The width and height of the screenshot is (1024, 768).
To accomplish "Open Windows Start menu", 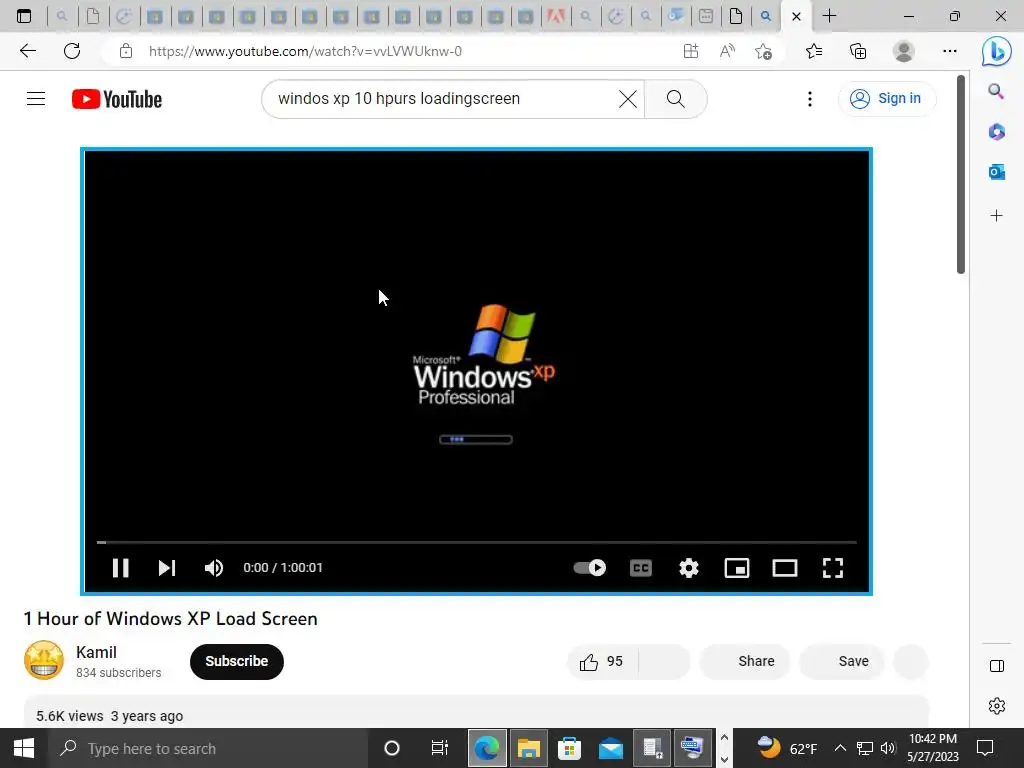I will [24, 748].
